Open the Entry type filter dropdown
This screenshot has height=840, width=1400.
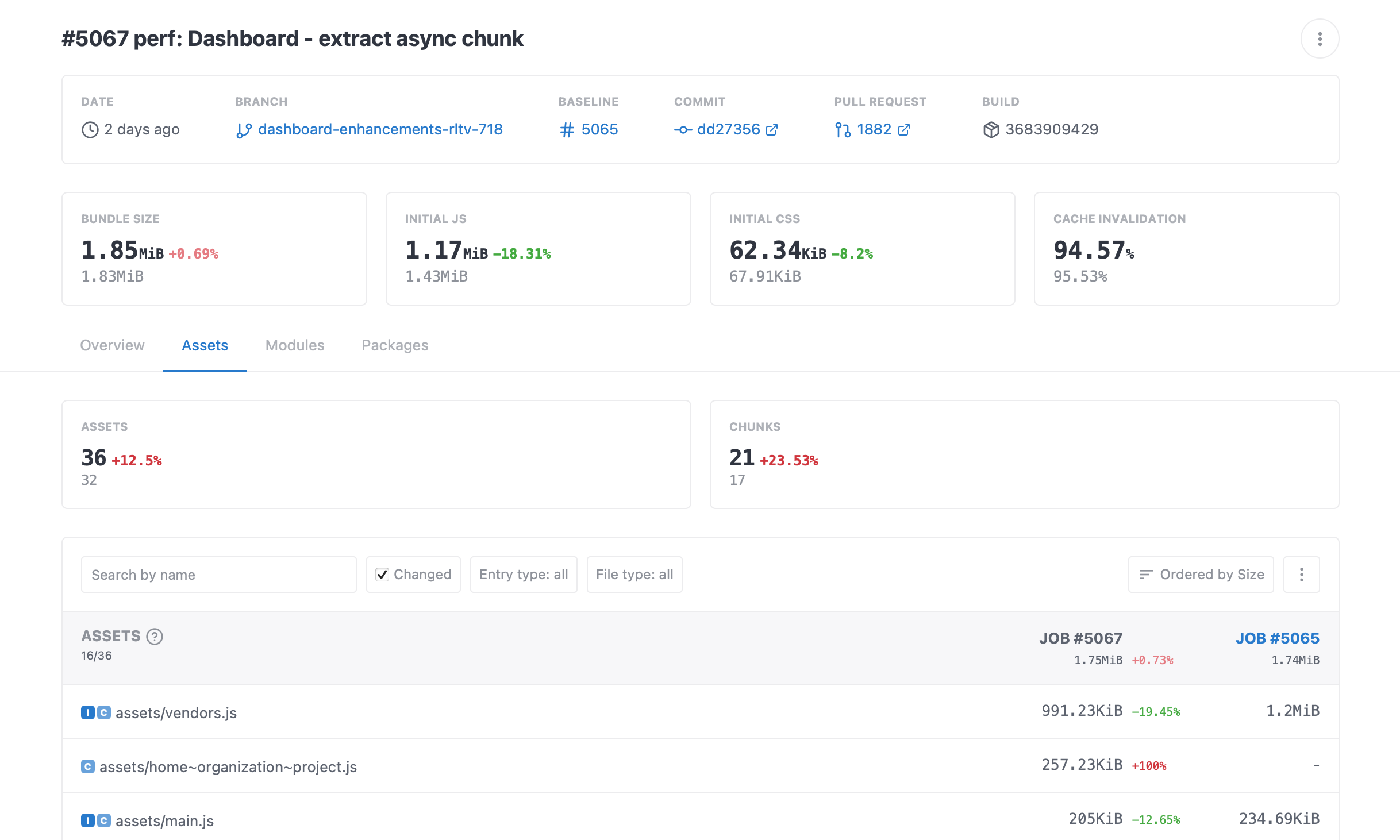[523, 575]
